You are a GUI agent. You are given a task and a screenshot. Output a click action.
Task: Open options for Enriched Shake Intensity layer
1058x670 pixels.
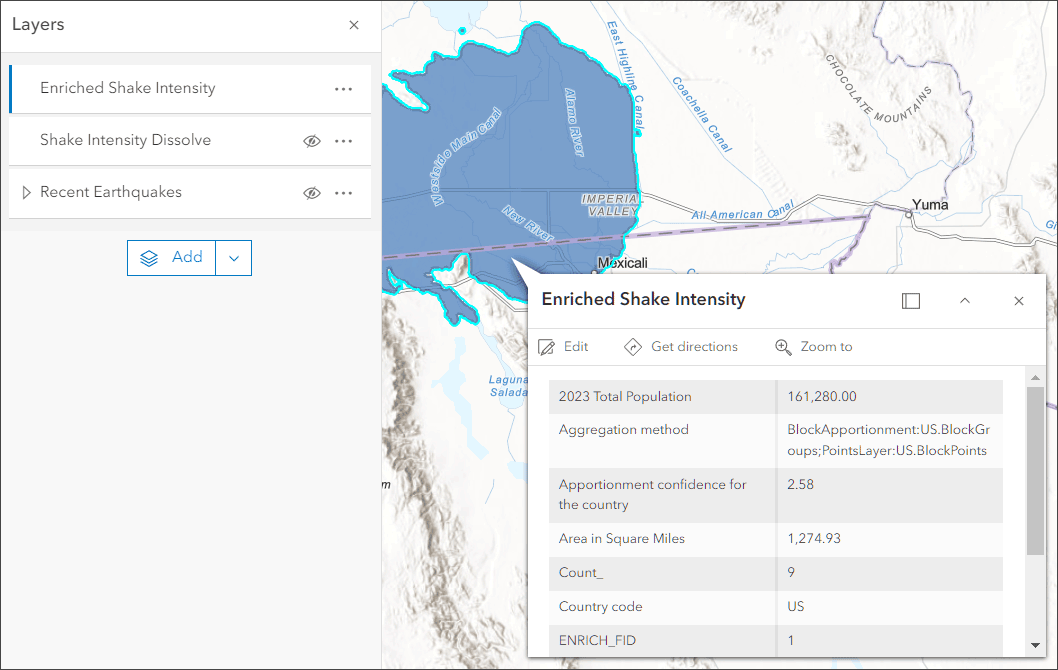pyautogui.click(x=344, y=89)
